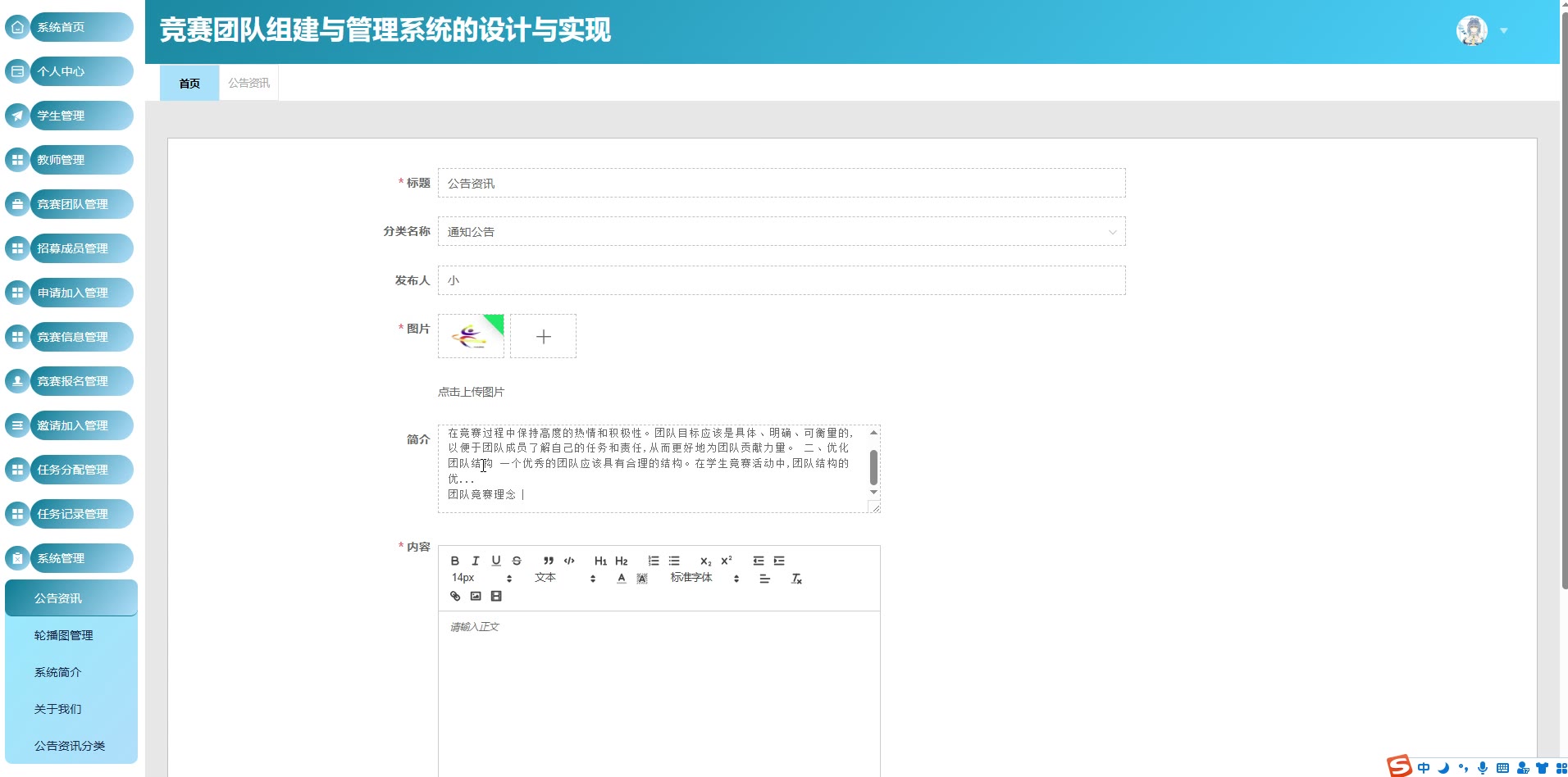This screenshot has width=1568, height=777.
Task: Toggle underline formatting in the editor
Action: coord(496,561)
